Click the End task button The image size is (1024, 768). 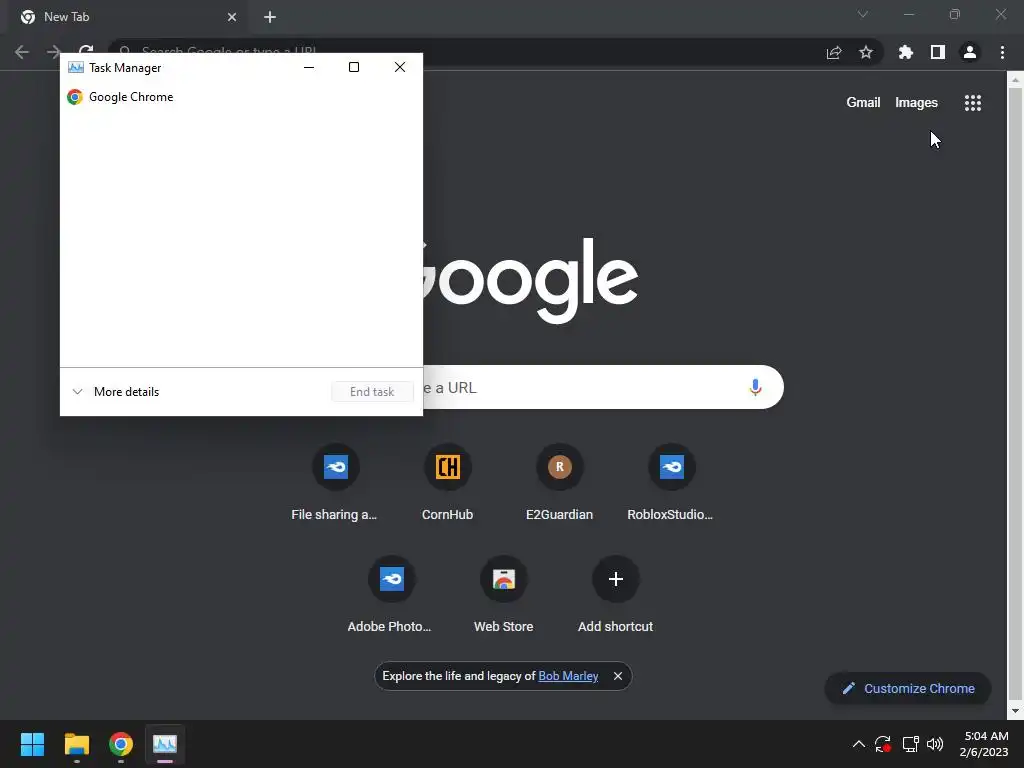[372, 392]
